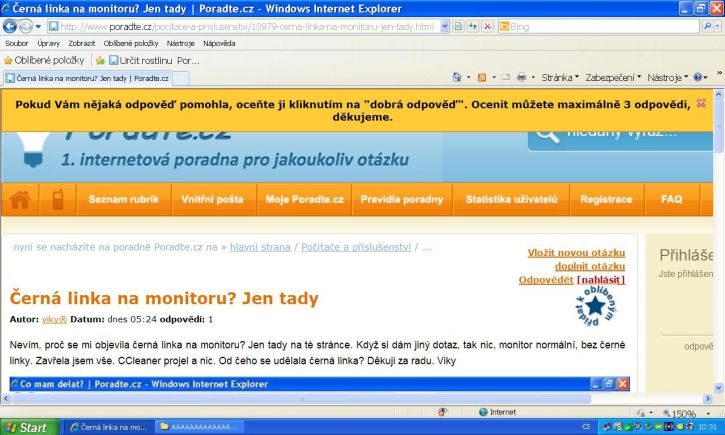Open the AAAAAAAAAAAA folder taskbar button
Viewport: 725px width, 435px height.
pos(199,427)
